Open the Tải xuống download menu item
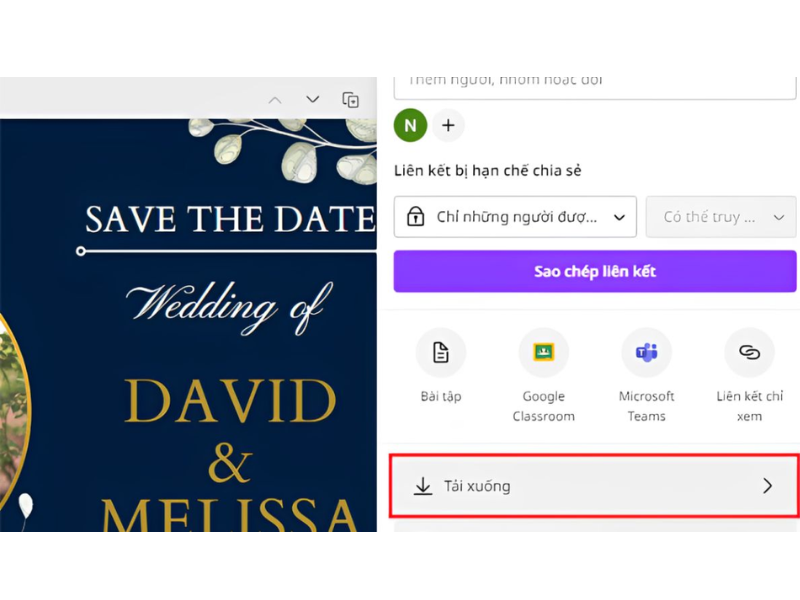Screen dimensions: 800x600 point(594,486)
